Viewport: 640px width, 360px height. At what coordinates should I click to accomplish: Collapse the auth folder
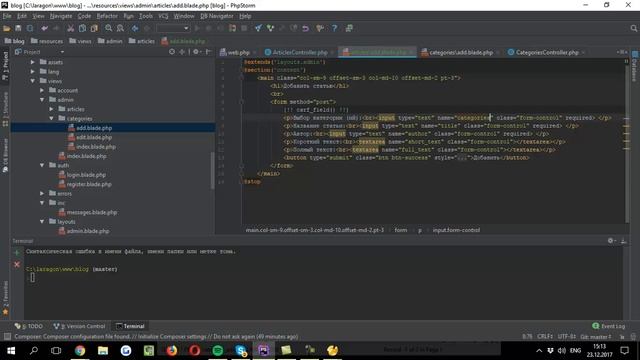coord(42,165)
